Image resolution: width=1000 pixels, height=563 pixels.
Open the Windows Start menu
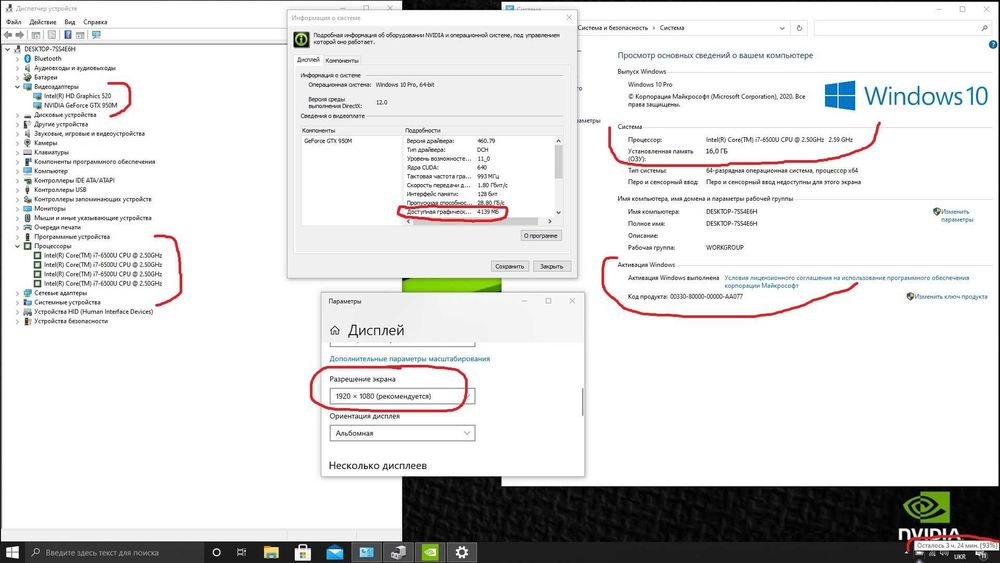tap(12, 552)
